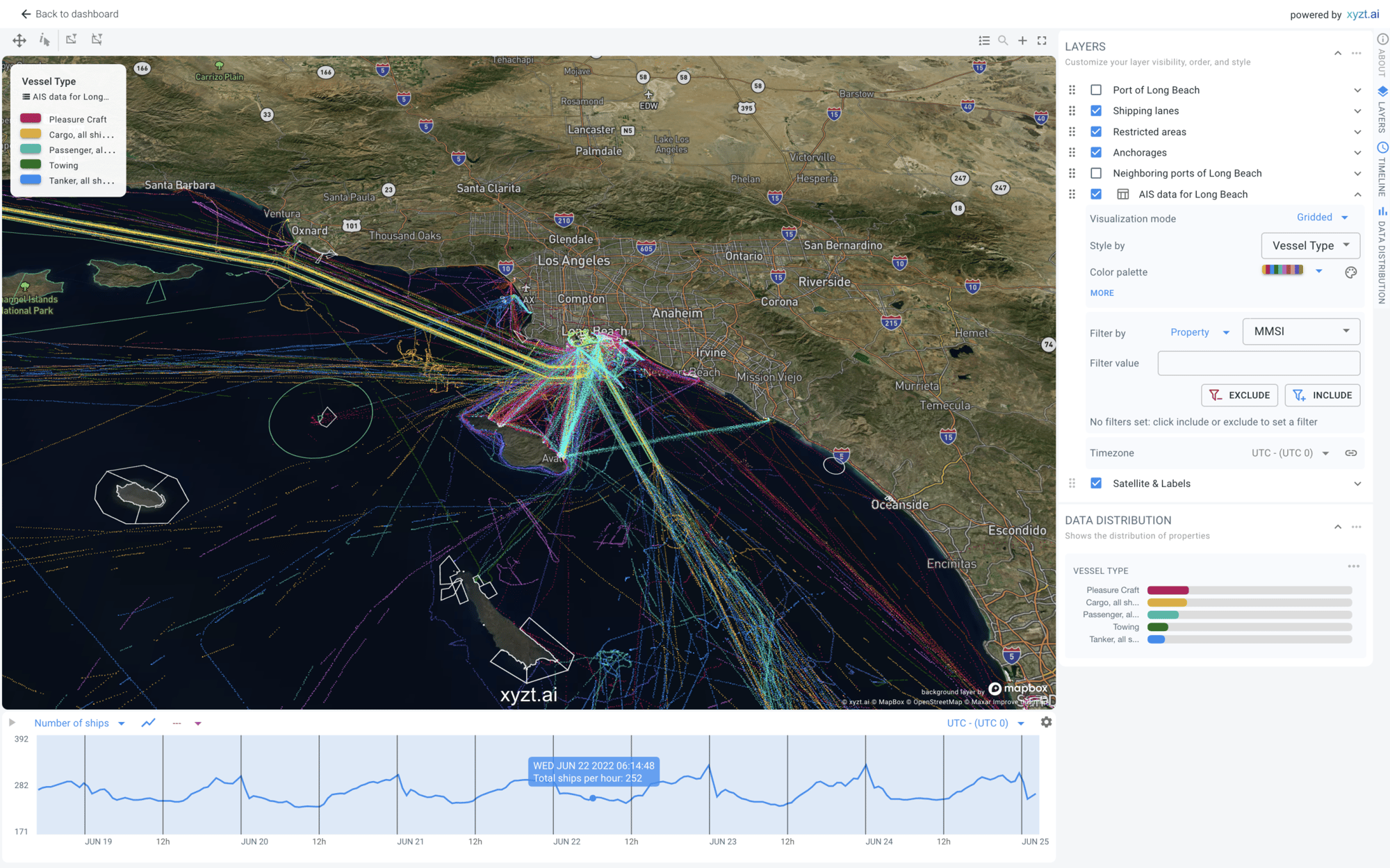Toggle the map legend list icon
This screenshot has width=1390, height=868.
[984, 40]
